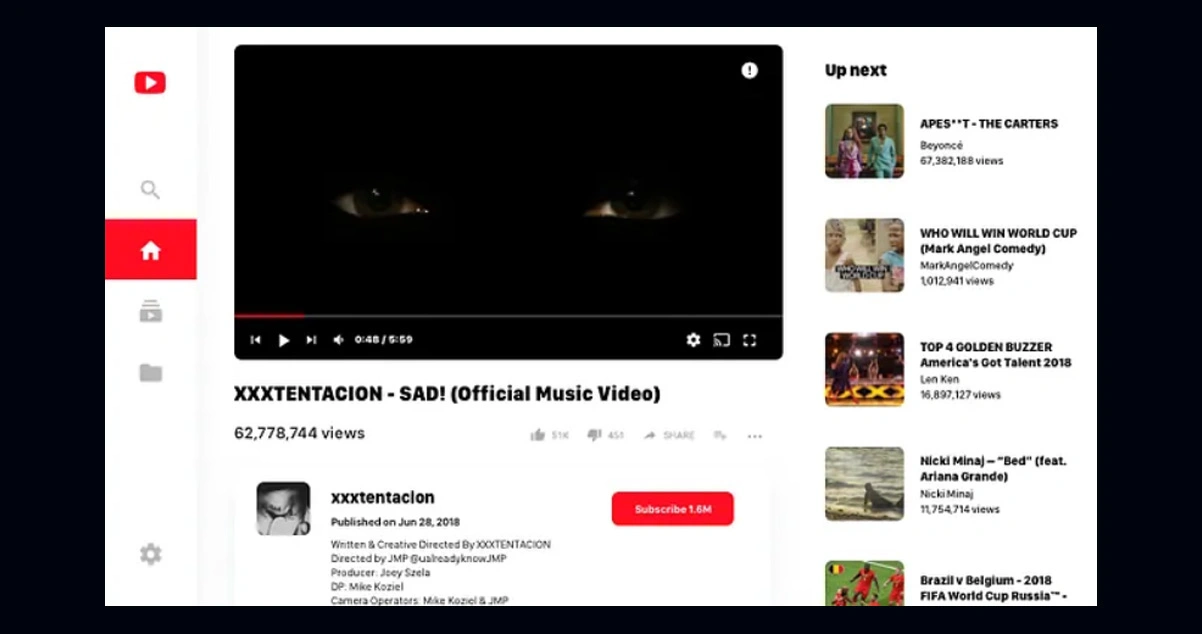
Task: Click the SHARE button
Action: coord(668,435)
